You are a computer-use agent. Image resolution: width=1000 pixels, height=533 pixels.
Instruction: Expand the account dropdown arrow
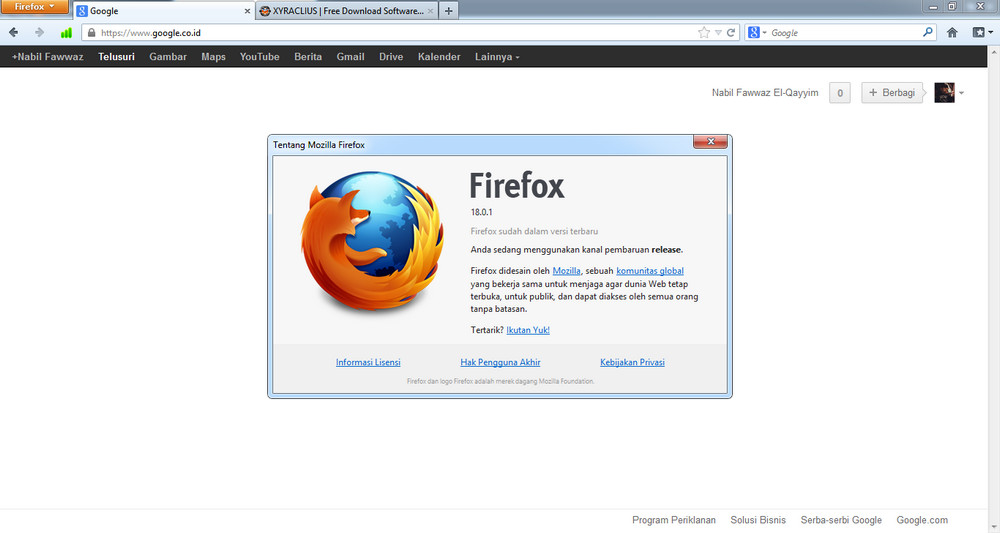tap(961, 93)
